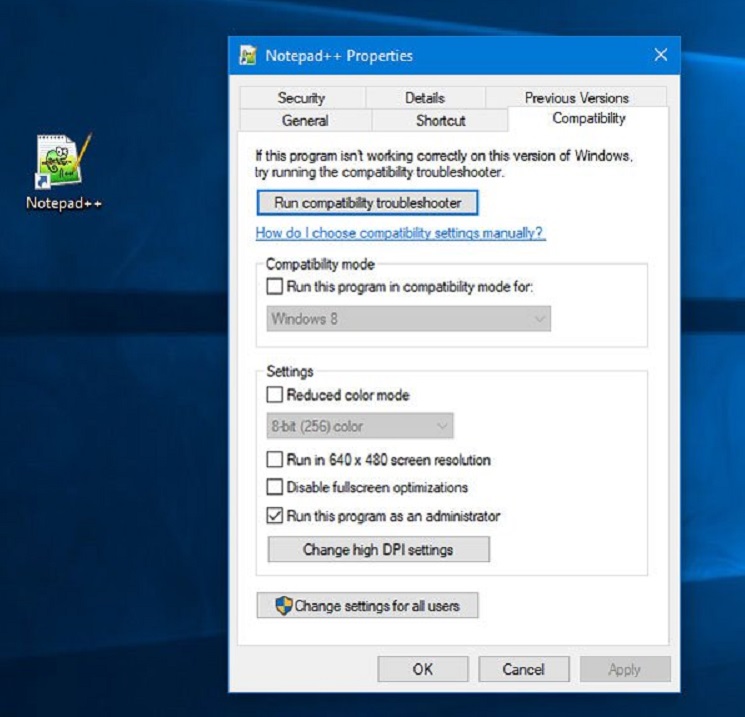Switch to the General tab

coord(305,120)
